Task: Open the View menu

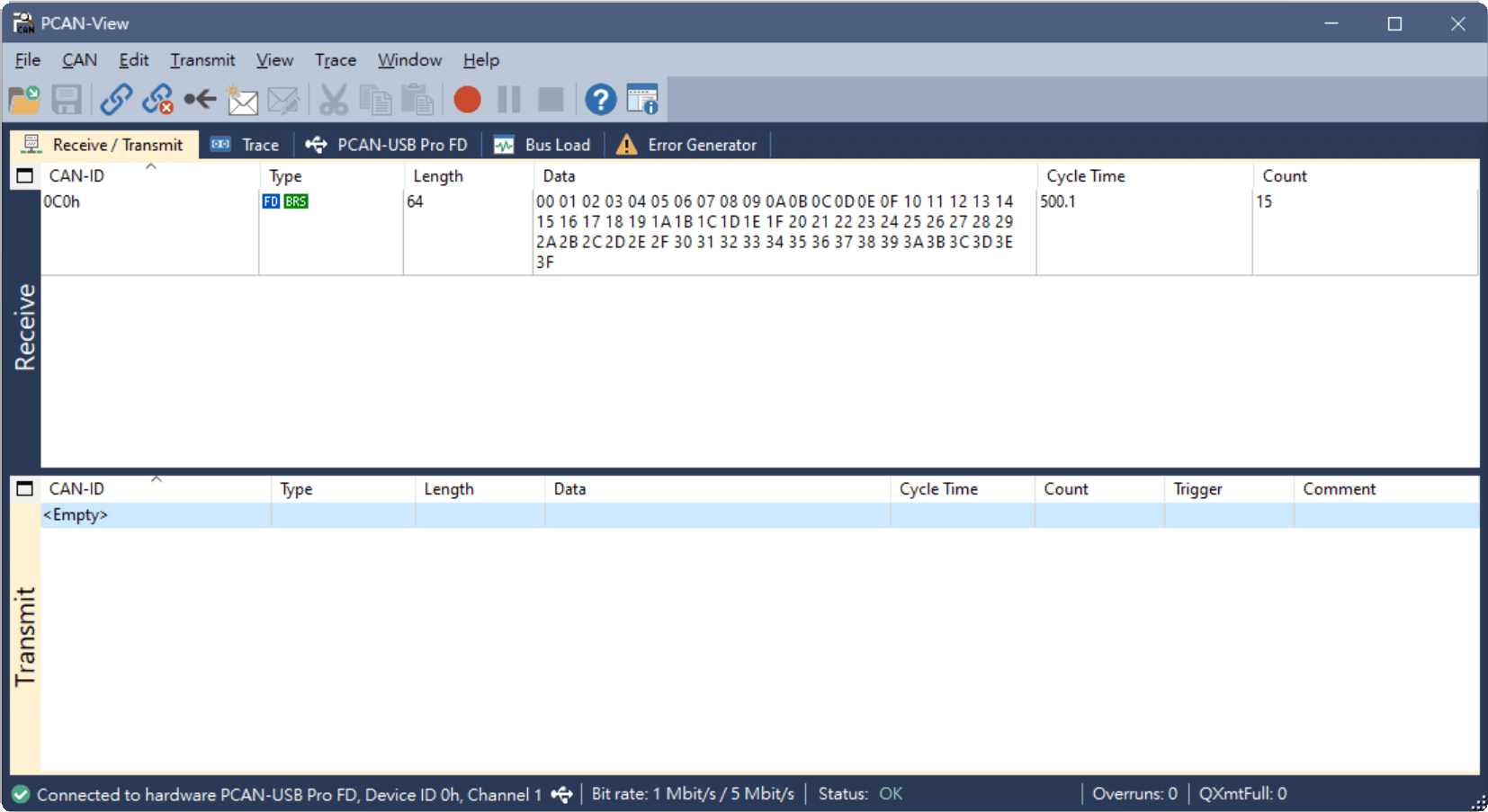Action: tap(274, 60)
